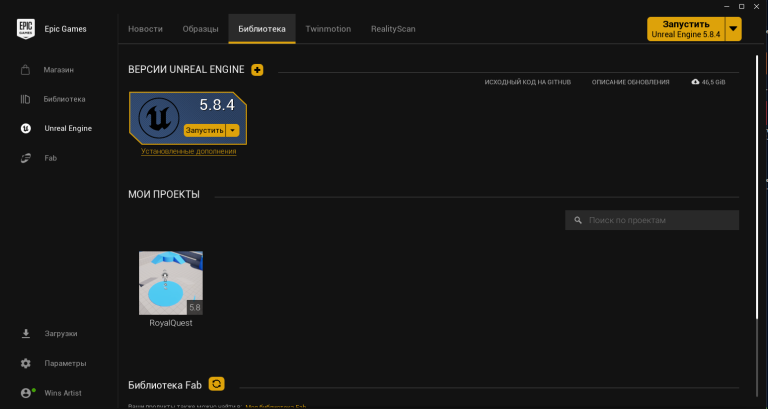Image resolution: width=768 pixels, height=409 pixels.
Task: Open the Fab sidebar icon
Action: 25,158
